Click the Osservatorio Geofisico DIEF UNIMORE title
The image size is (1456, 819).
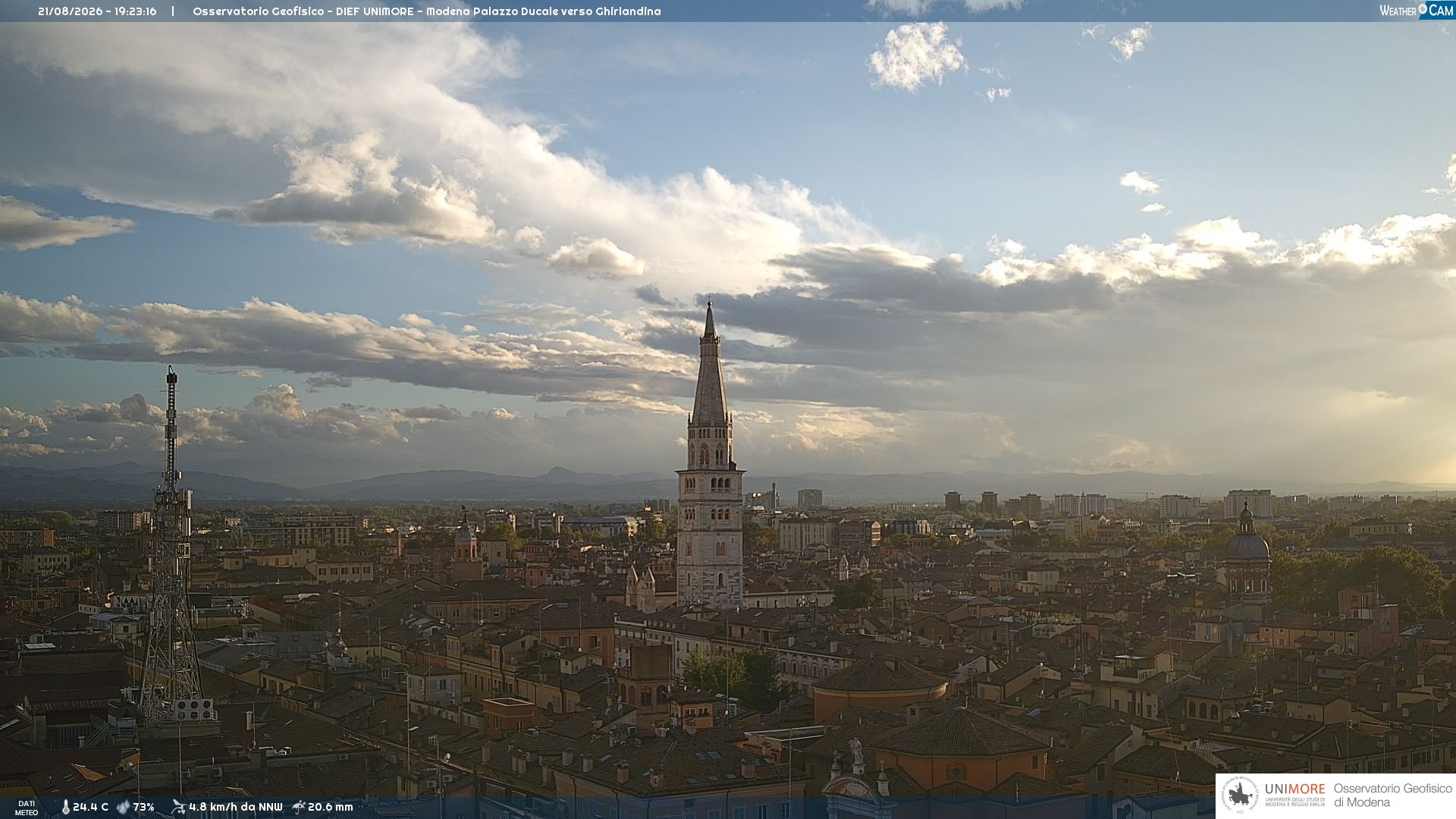(x=426, y=11)
